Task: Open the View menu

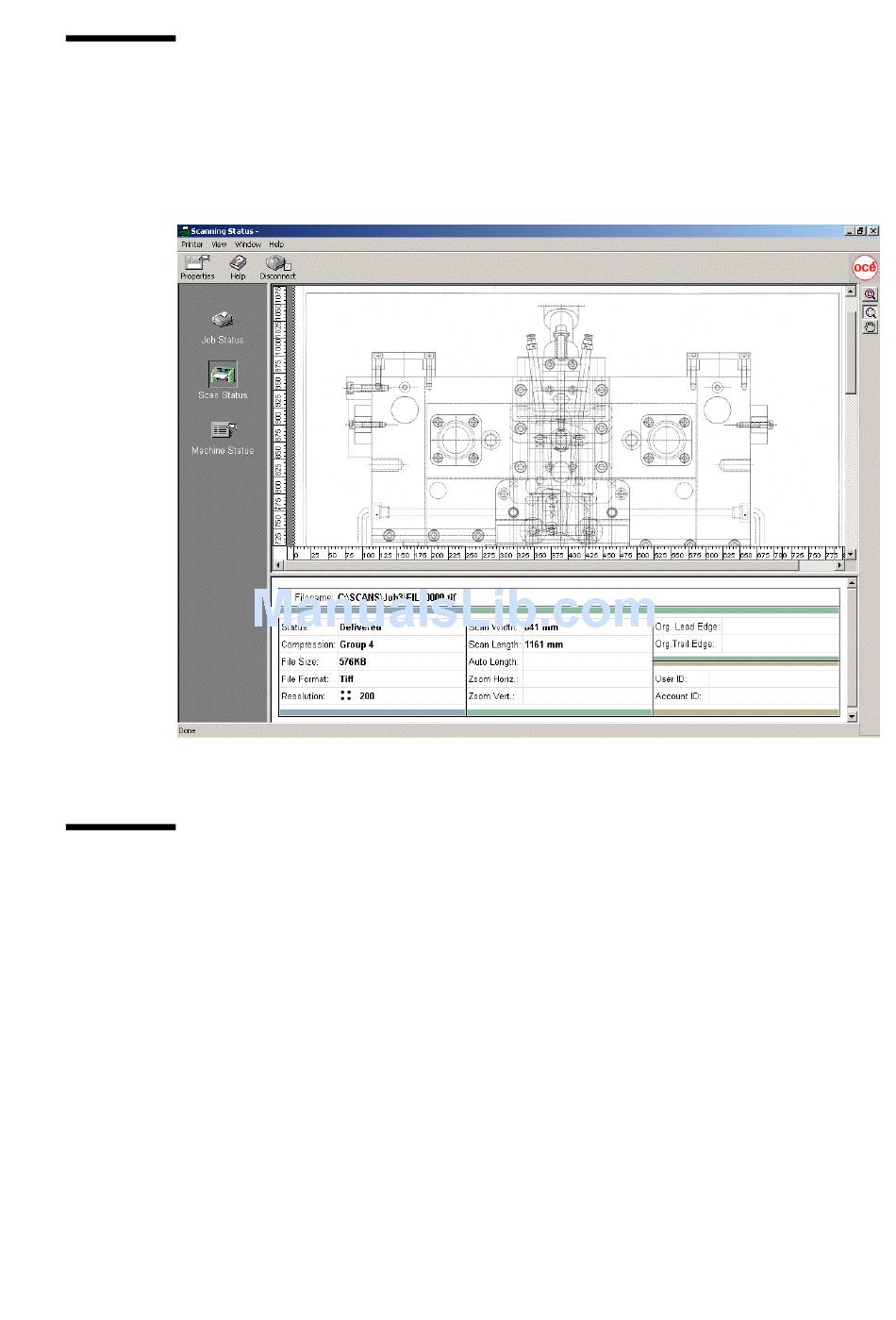Action: 219,244
